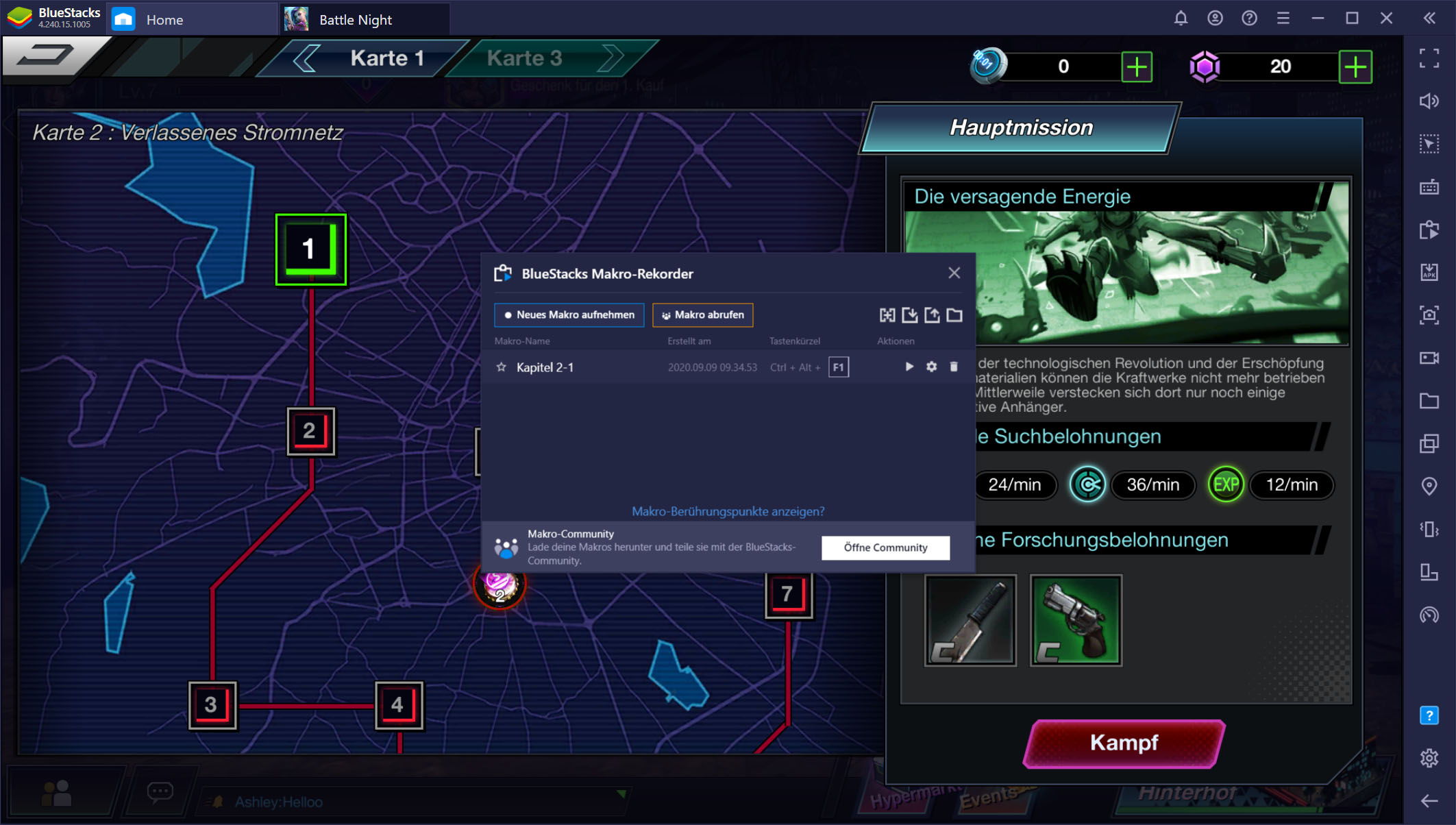The image size is (1456, 825).
Task: Favorite the Kapitel 2-1 macro star
Action: (501, 367)
